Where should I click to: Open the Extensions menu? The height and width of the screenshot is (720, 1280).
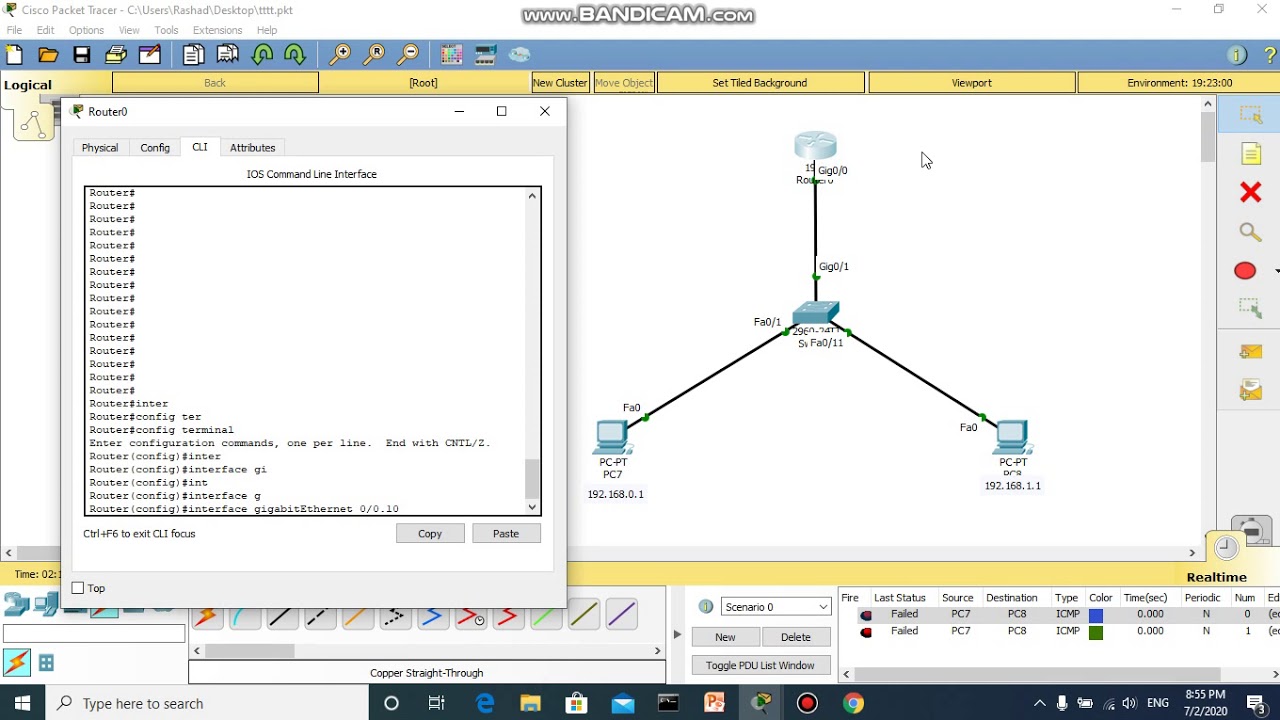pyautogui.click(x=217, y=30)
